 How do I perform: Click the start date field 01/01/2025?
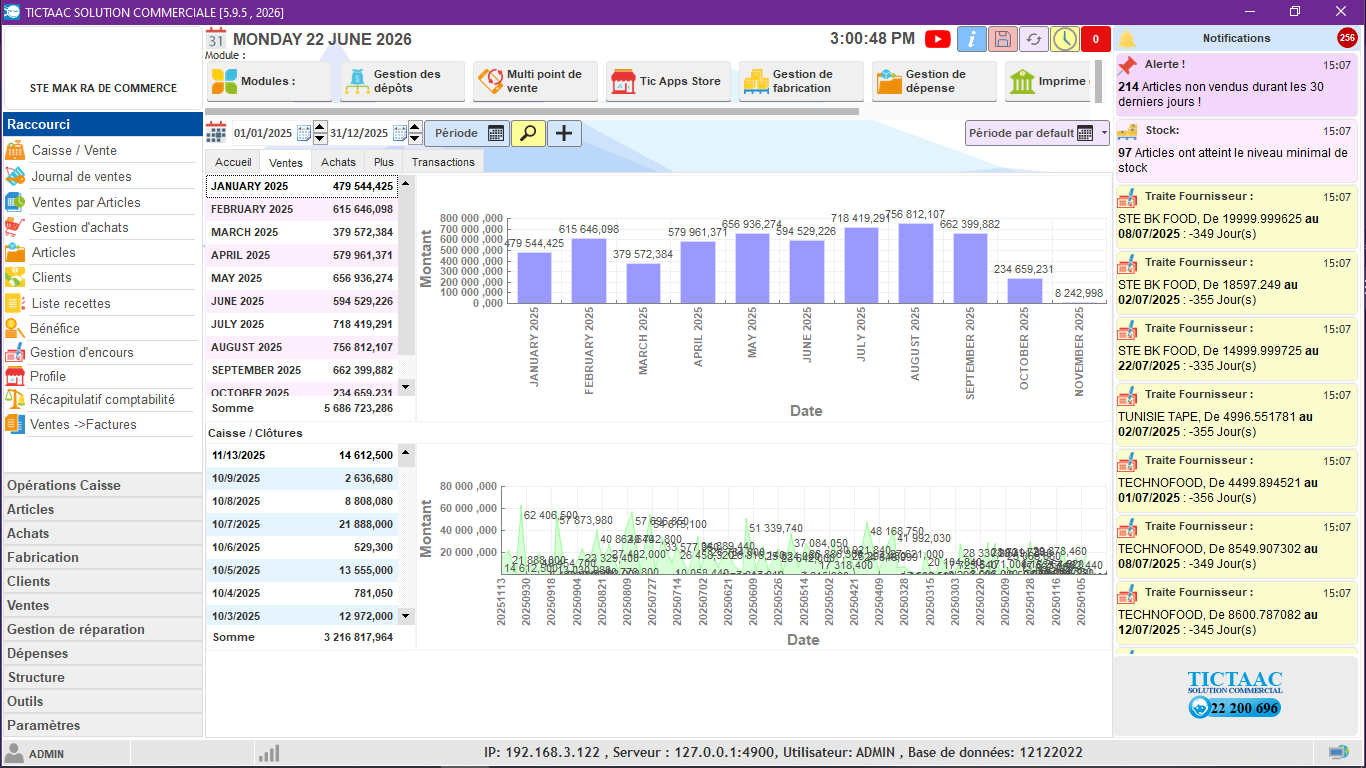[x=263, y=133]
